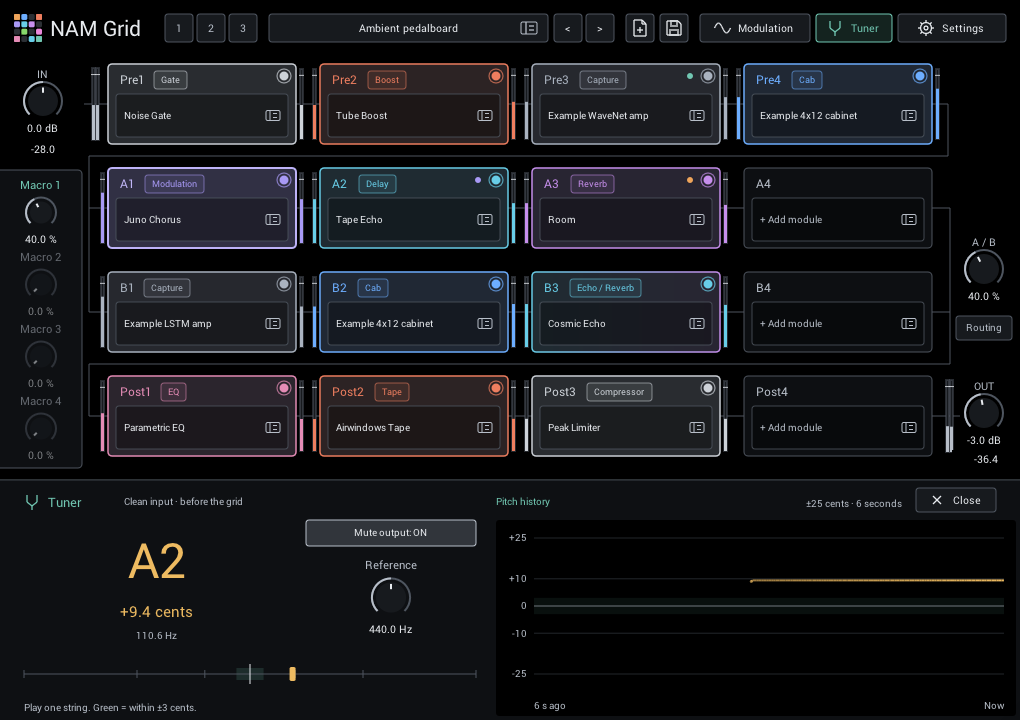Bypass the Pre2 Boost module
The image size is (1020, 720).
coord(496,76)
